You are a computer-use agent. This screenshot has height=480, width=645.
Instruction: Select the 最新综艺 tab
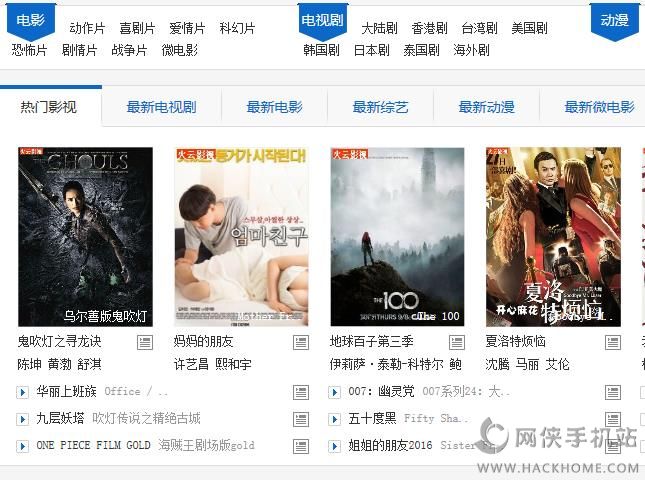381,107
